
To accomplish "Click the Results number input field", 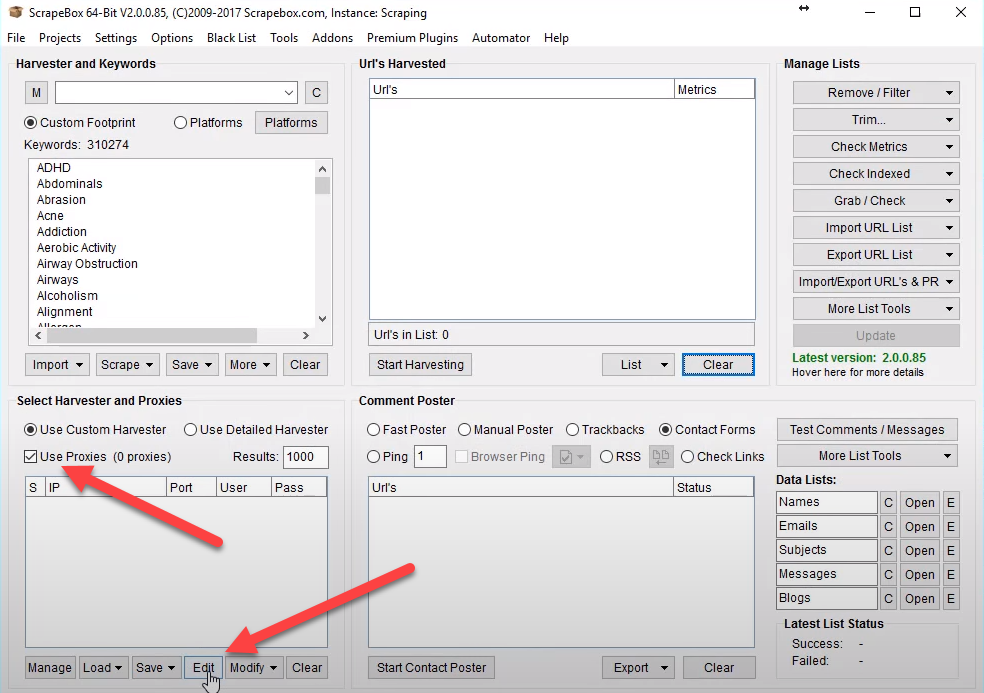I will [x=305, y=457].
